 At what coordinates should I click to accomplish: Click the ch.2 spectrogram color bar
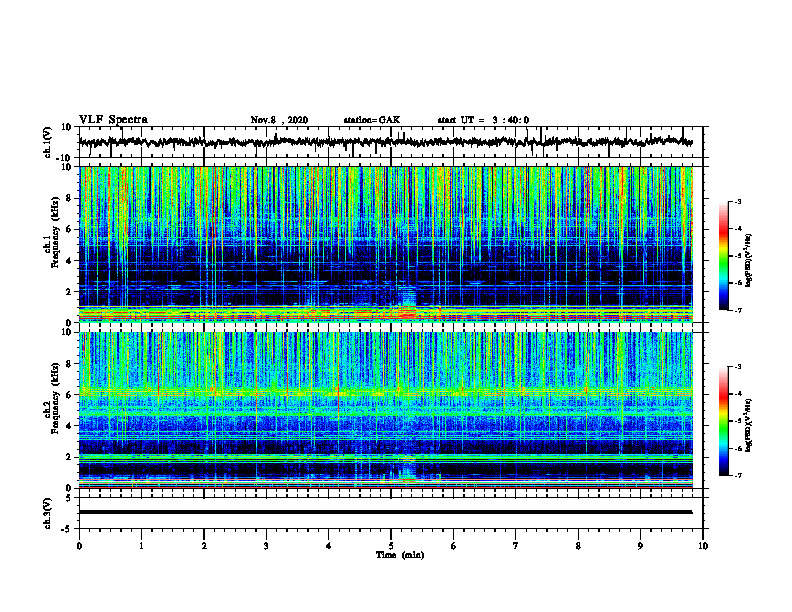click(x=724, y=421)
